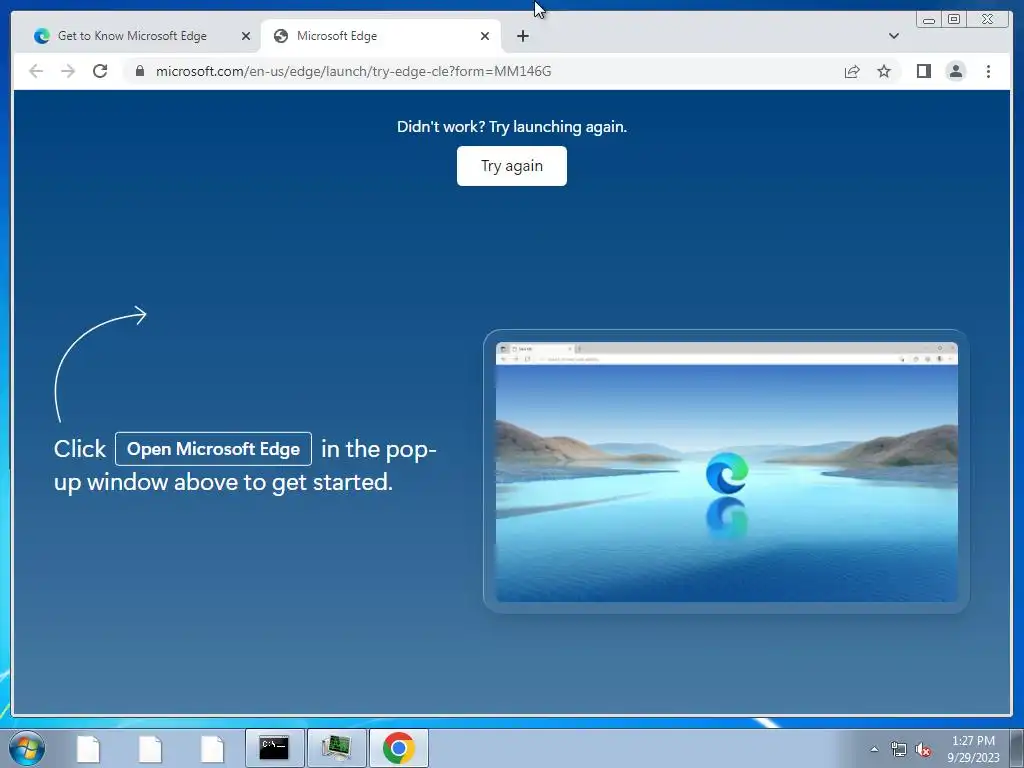
Task: Close the Microsoft Edge tab
Action: click(x=485, y=36)
